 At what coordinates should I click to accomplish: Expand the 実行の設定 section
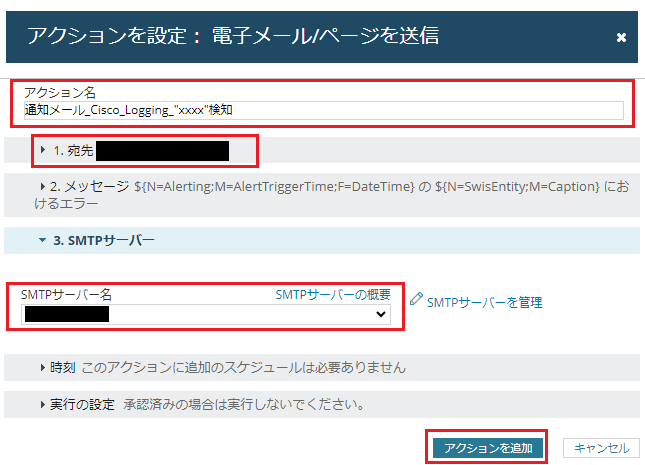[x=322, y=405]
